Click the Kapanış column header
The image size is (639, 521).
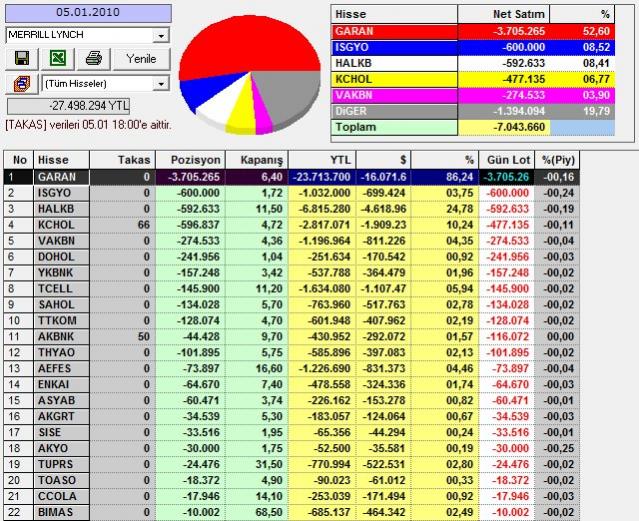click(261, 160)
